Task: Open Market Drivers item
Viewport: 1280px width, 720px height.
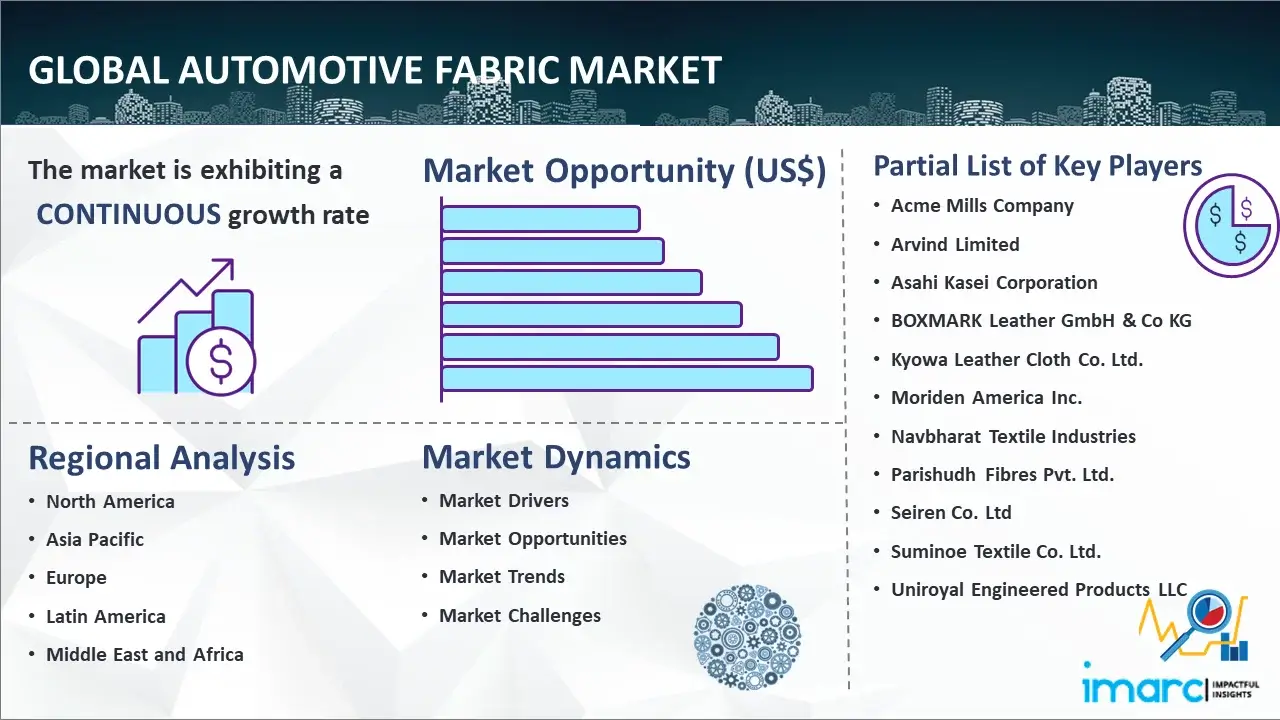Action: pyautogui.click(x=504, y=501)
